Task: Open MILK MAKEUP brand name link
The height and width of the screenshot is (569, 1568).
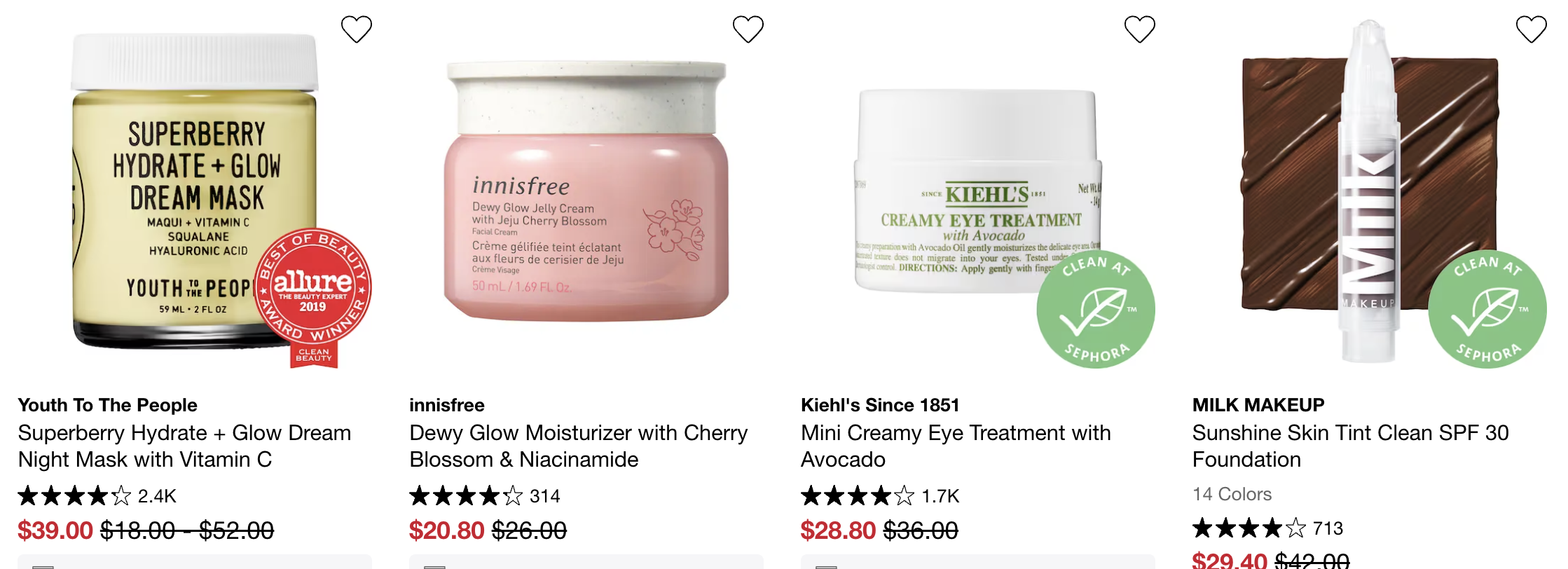Action: [x=1258, y=405]
